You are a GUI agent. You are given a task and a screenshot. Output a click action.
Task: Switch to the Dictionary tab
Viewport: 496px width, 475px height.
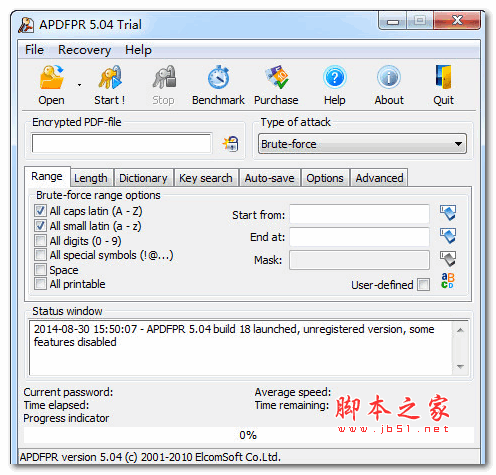coord(143,178)
